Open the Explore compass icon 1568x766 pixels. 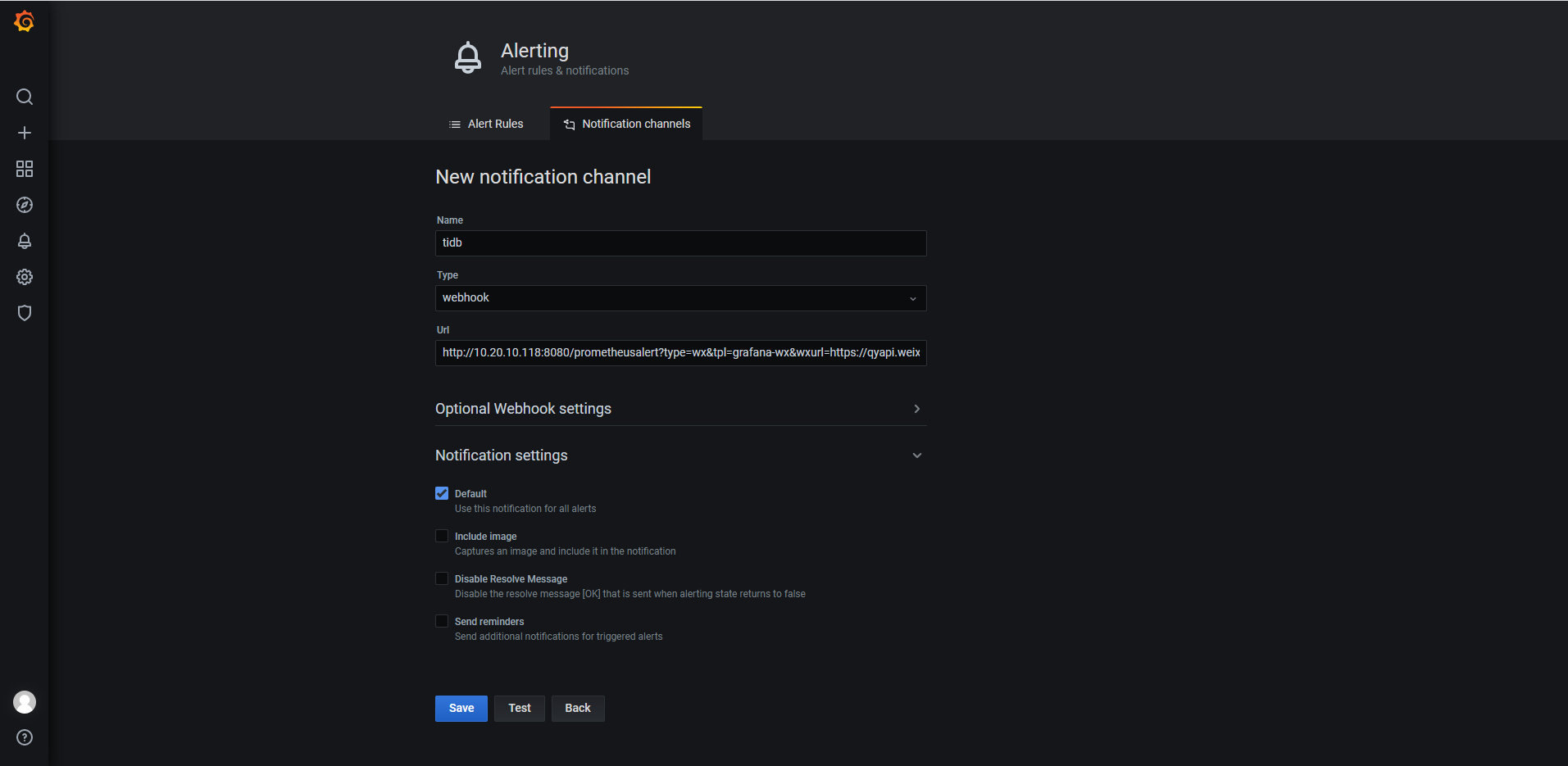click(x=25, y=205)
